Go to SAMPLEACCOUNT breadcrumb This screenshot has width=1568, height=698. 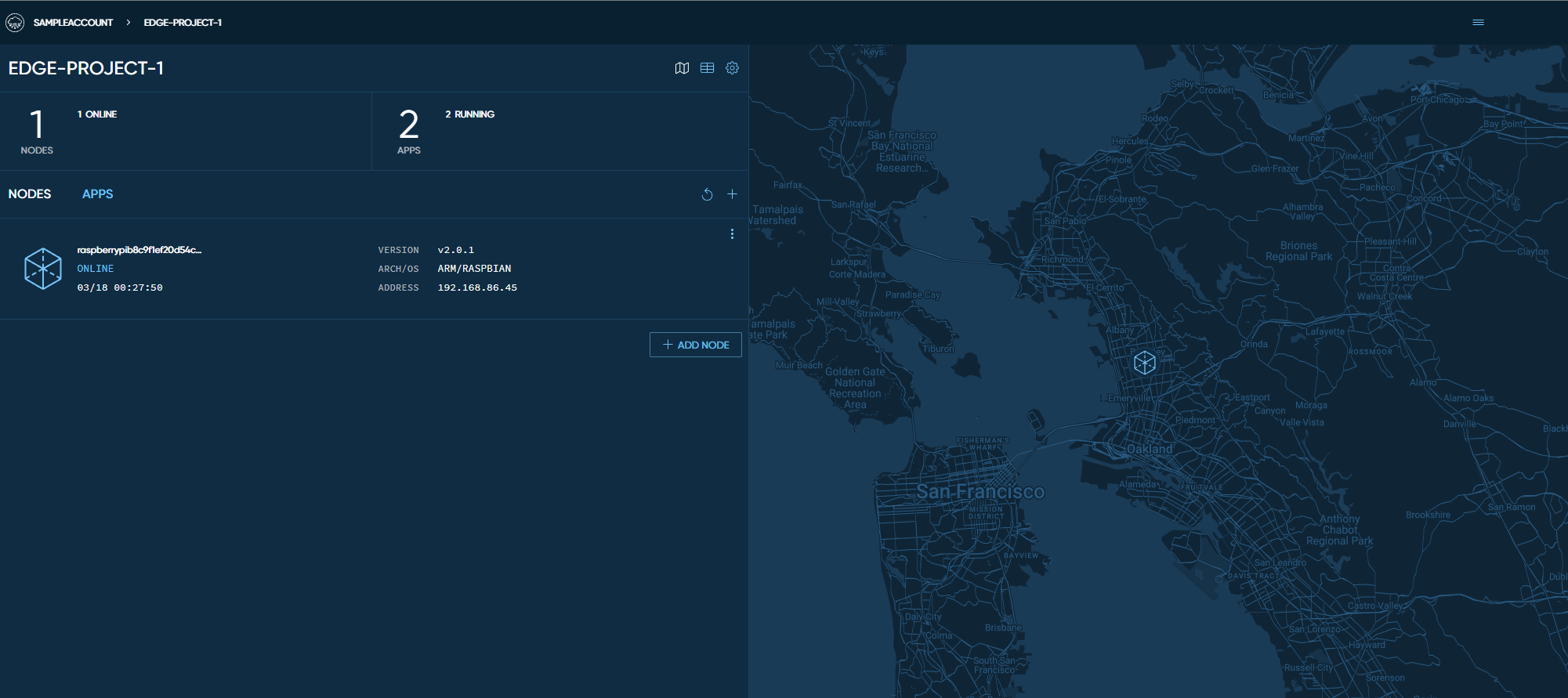tap(73, 23)
